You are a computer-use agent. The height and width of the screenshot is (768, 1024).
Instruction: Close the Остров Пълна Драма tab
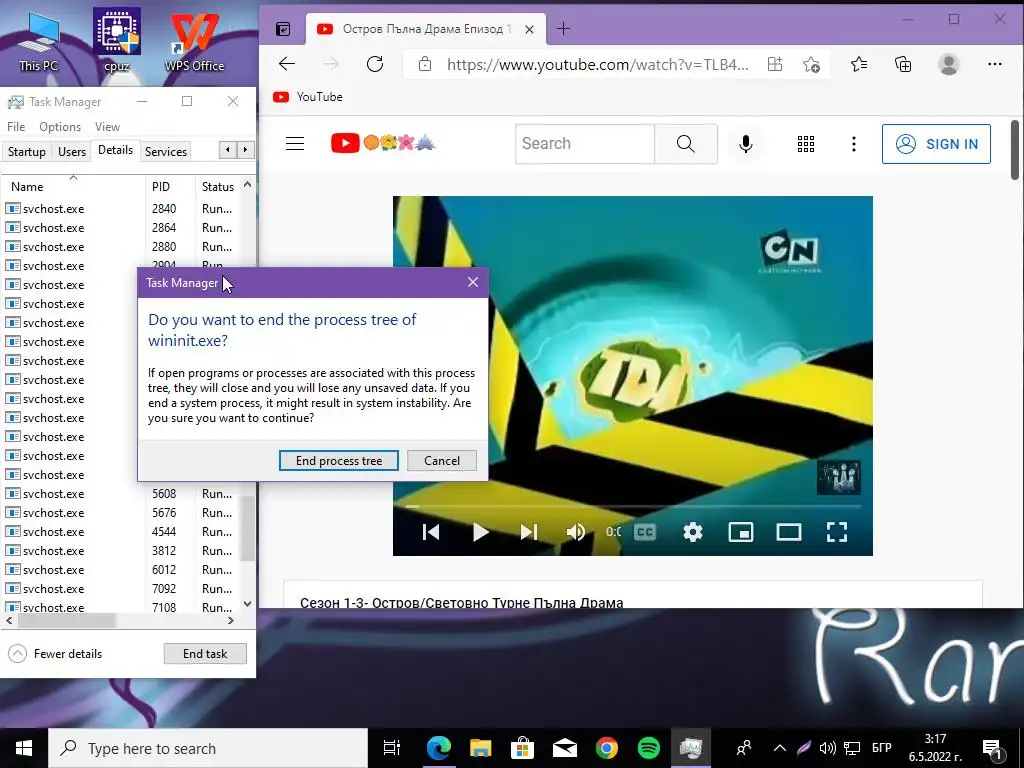[x=530, y=29]
